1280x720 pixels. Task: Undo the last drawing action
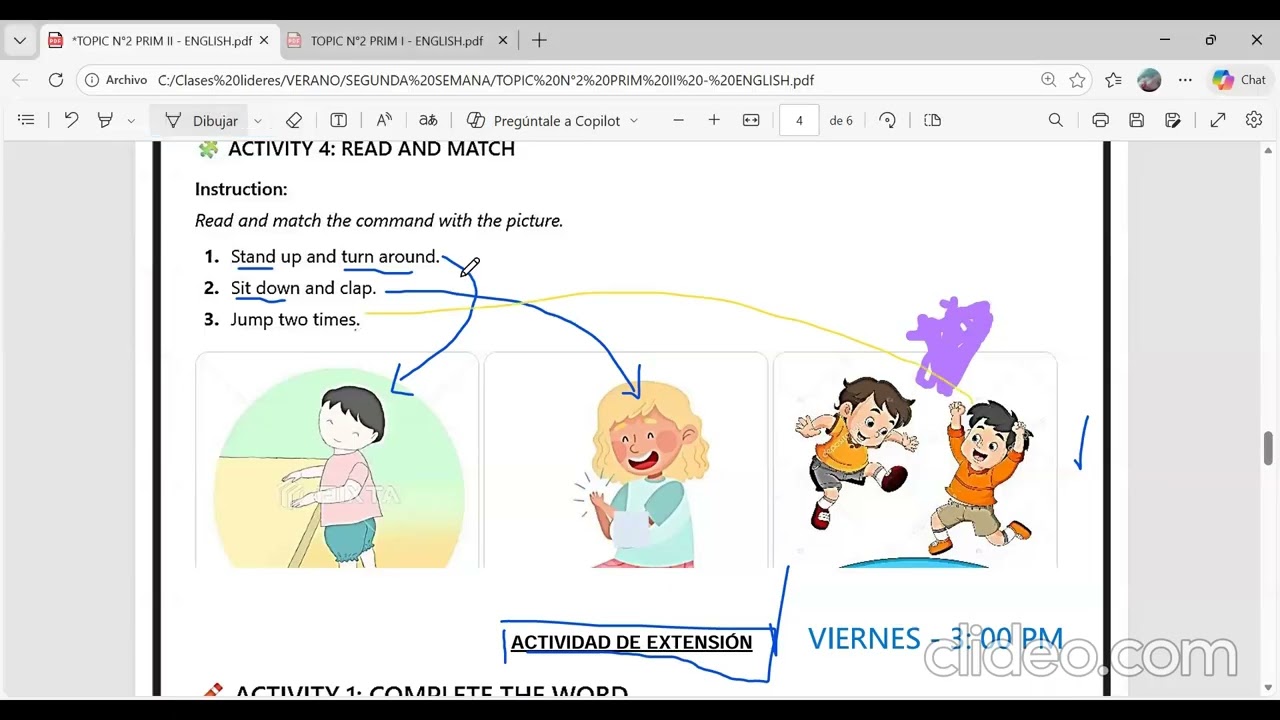click(71, 120)
